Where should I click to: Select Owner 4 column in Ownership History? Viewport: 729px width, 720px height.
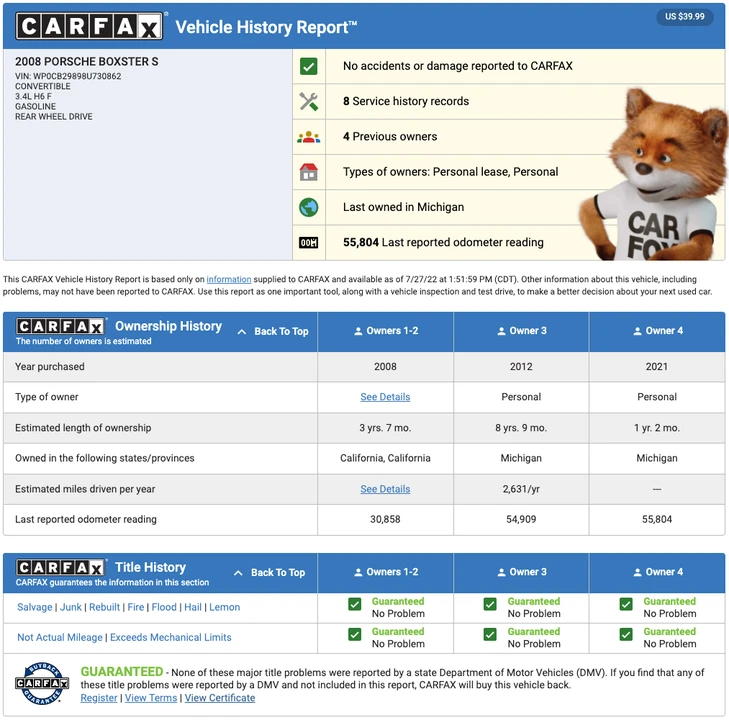click(657, 331)
